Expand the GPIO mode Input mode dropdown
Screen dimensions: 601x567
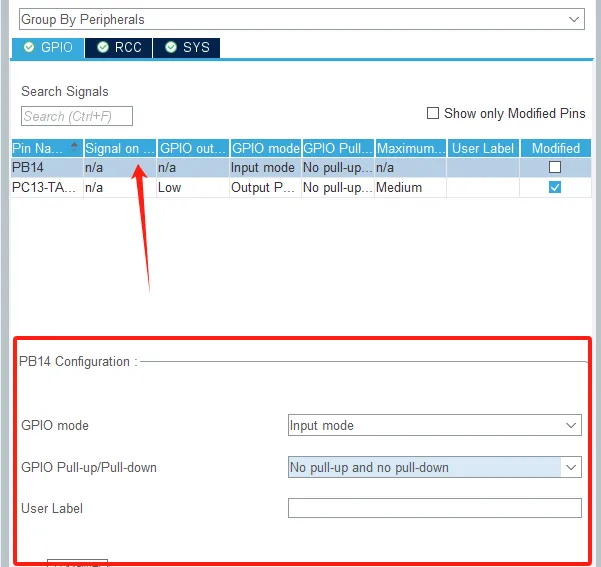click(434, 425)
